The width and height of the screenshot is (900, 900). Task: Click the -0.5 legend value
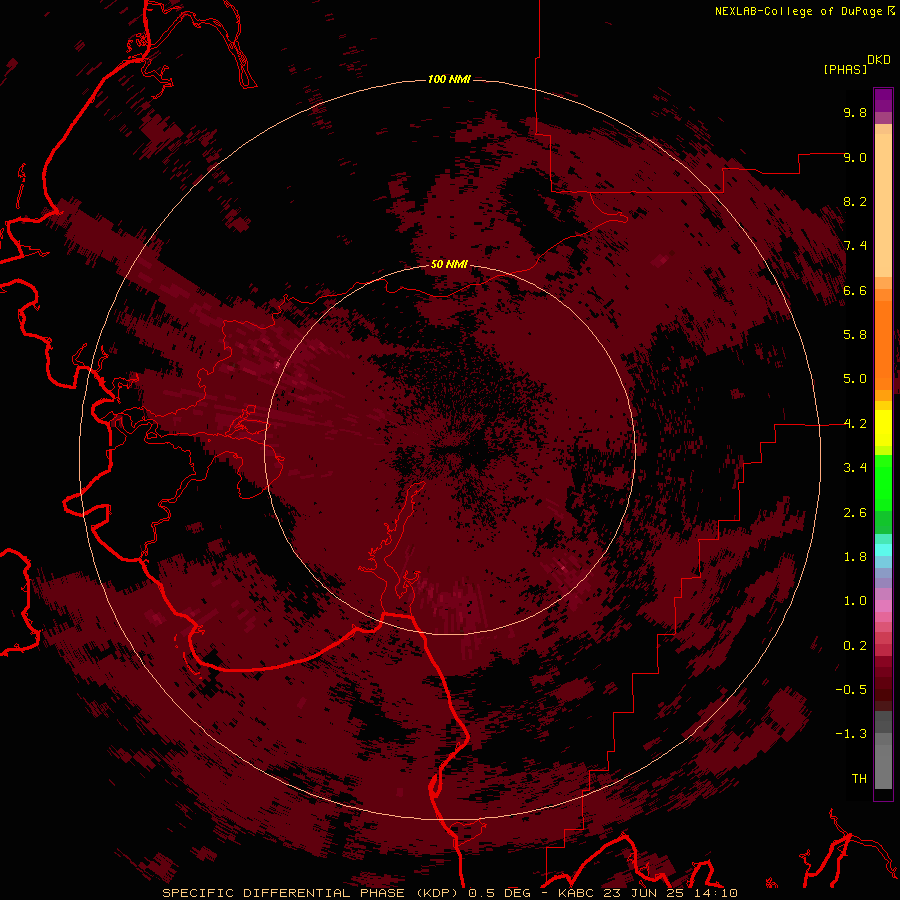851,690
